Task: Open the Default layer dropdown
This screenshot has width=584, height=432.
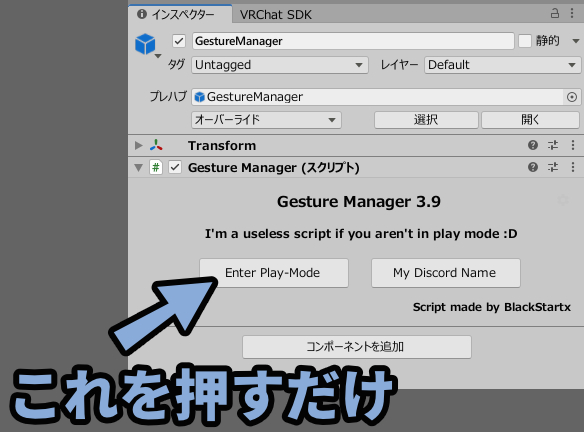Action: click(x=502, y=65)
